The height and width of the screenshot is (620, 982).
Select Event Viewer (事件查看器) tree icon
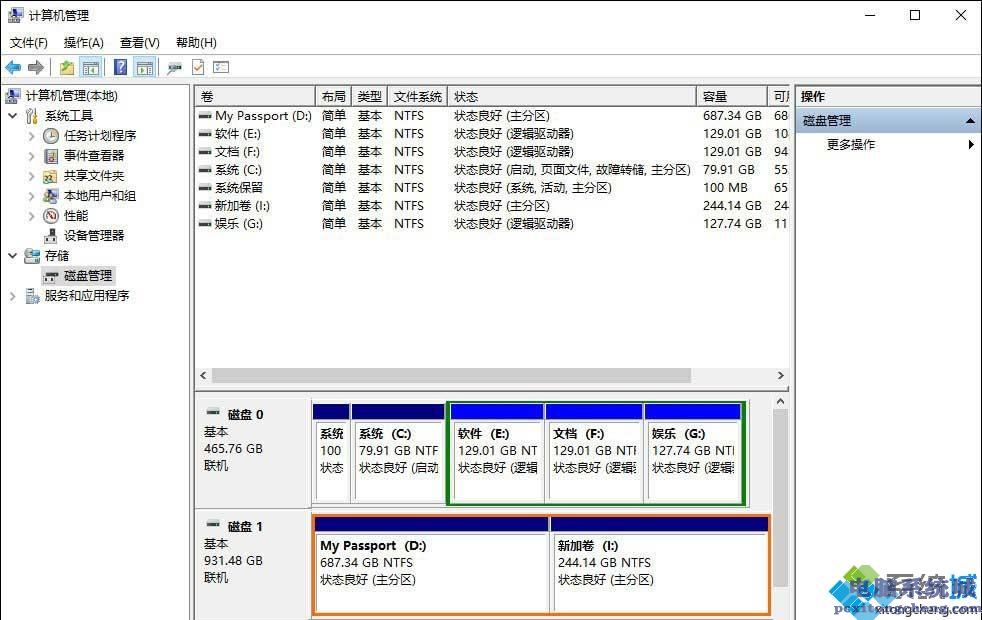[x=51, y=156]
